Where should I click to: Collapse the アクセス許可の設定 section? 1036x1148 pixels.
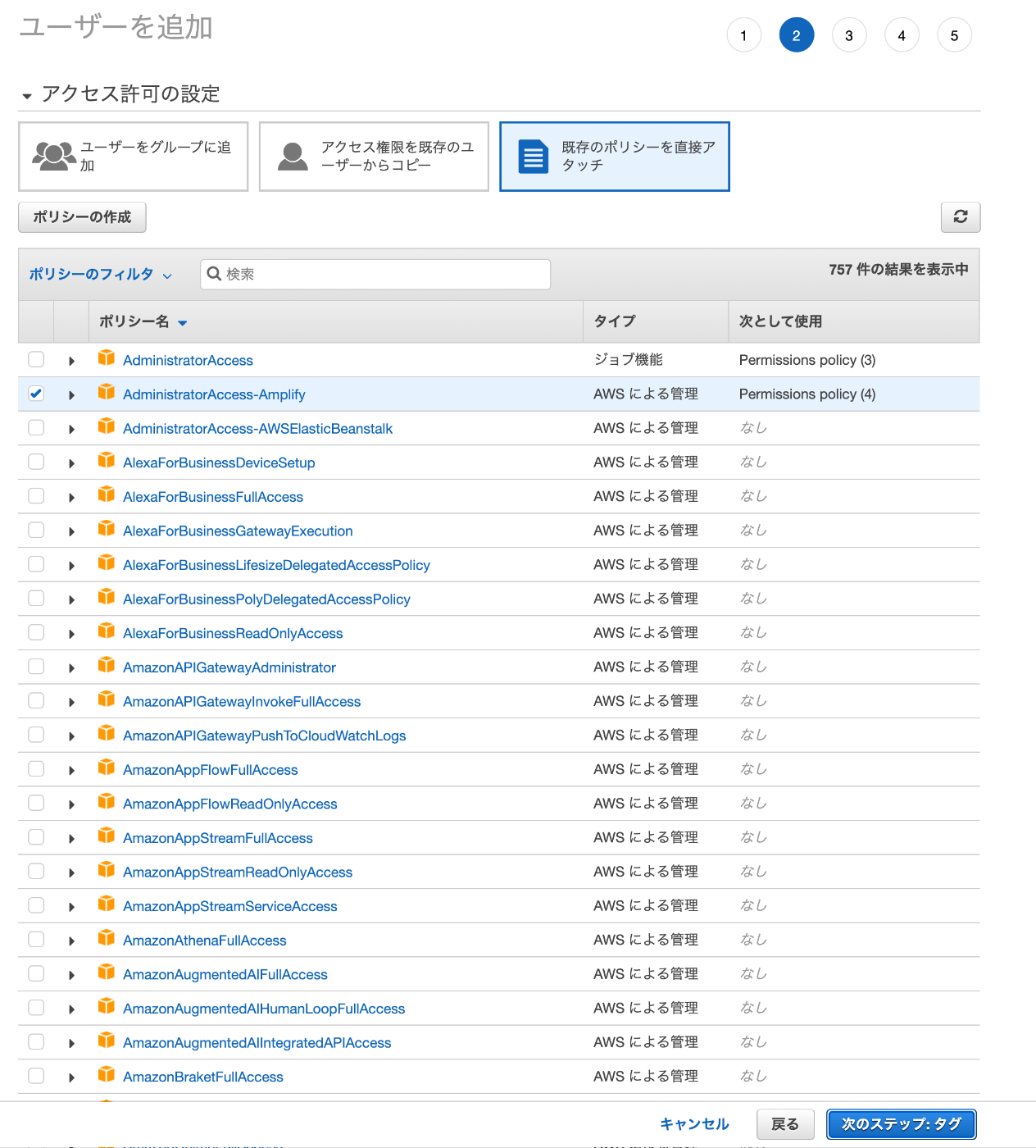27,96
